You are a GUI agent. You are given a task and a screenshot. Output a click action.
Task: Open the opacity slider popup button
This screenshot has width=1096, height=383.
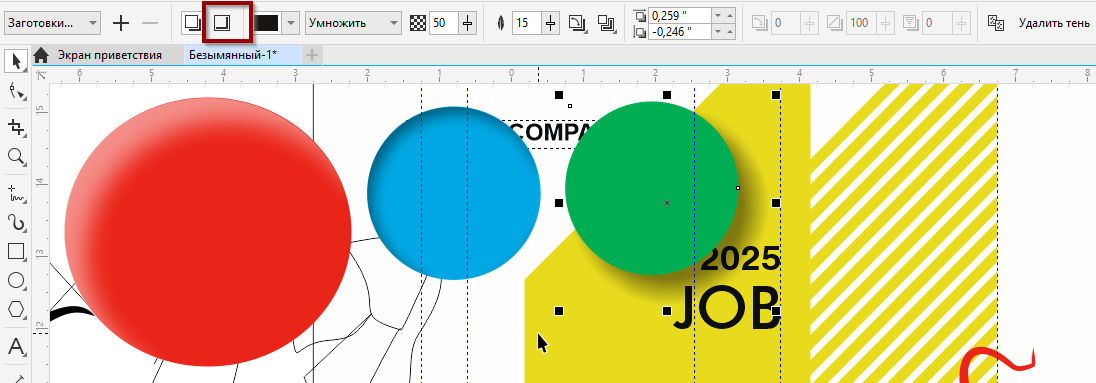tap(468, 23)
